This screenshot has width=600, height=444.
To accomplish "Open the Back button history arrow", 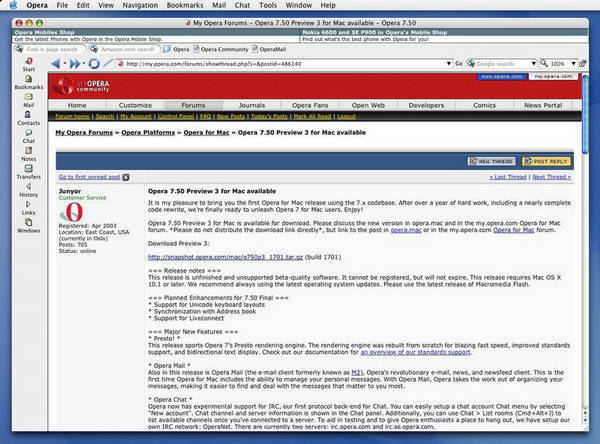I will click(x=65, y=63).
